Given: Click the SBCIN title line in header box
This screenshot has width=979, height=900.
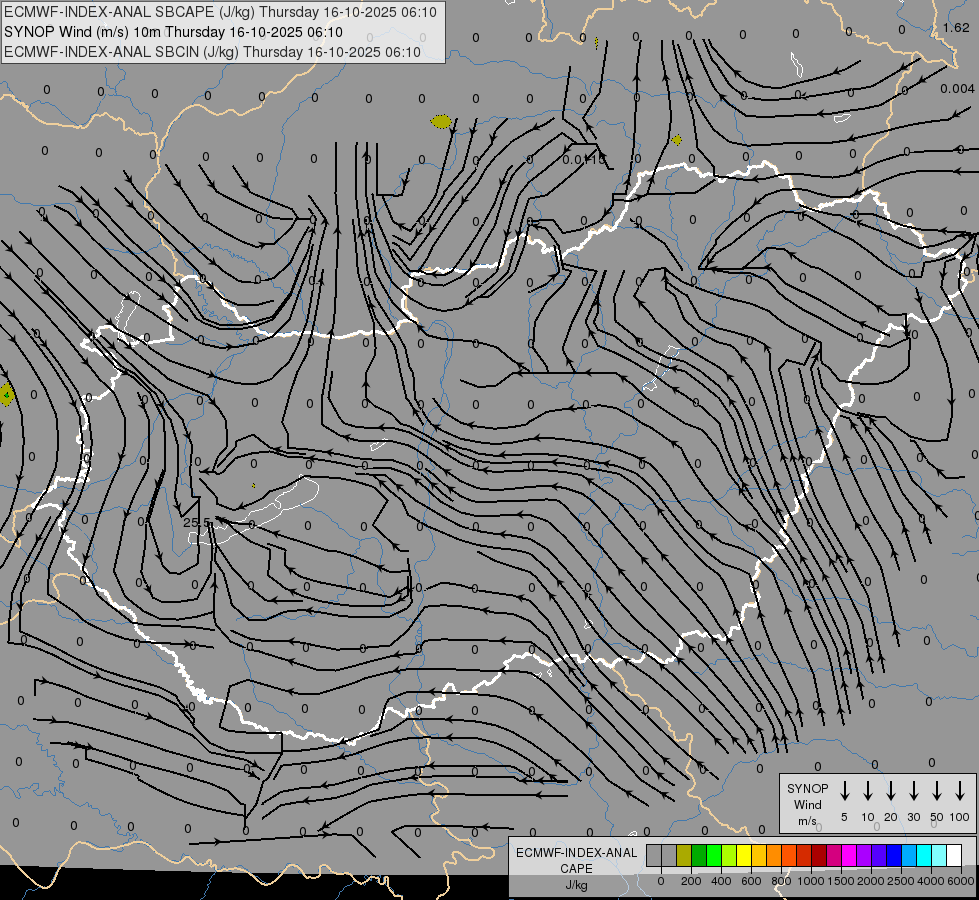Looking at the screenshot, I should (213, 52).
